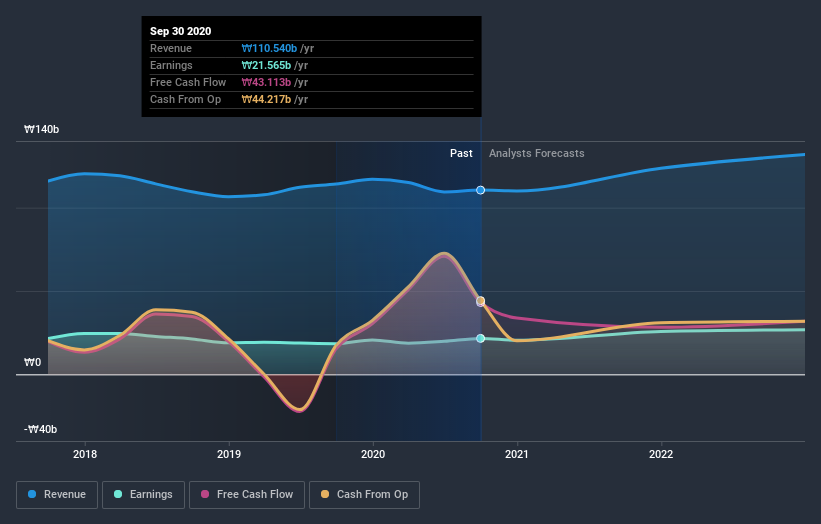Viewport: 821px width, 524px height.
Task: Toggle the Earnings legend series
Action: 143,495
